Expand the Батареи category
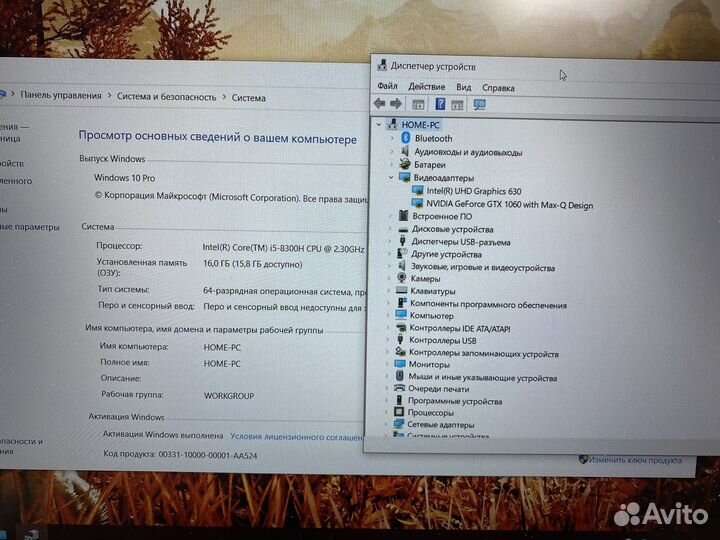The width and height of the screenshot is (720, 540). (x=392, y=164)
